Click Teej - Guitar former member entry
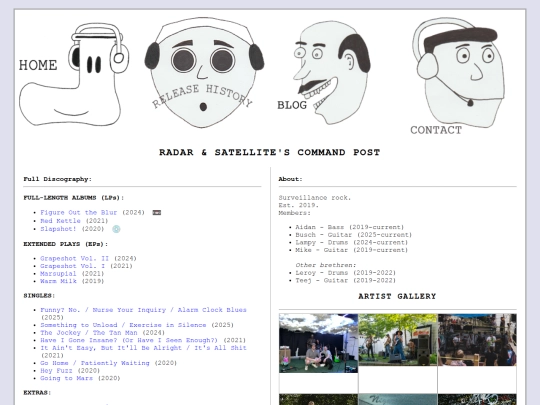Viewport: 540px width, 405px height. [x=345, y=280]
